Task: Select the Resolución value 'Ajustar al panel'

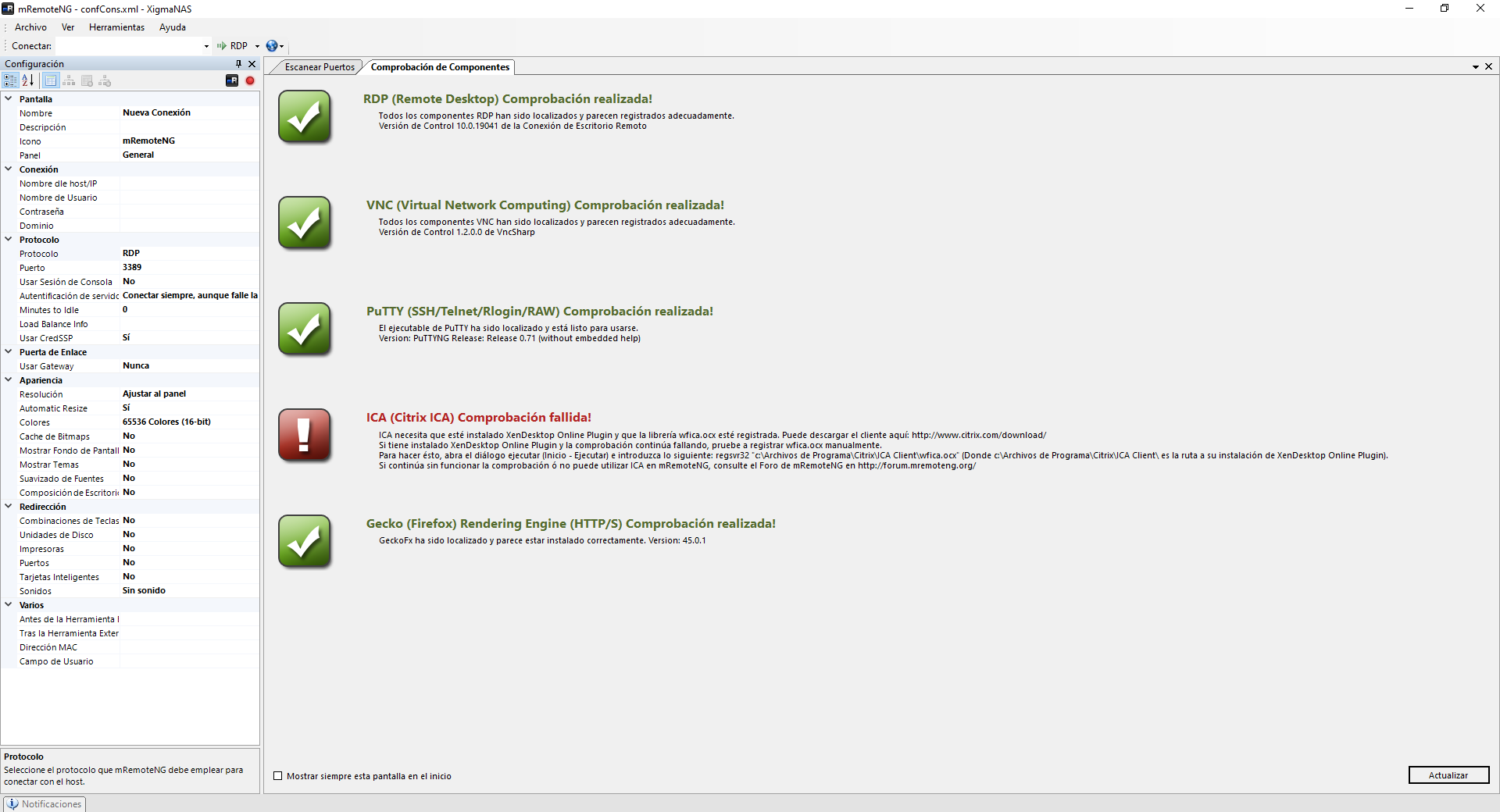Action: click(x=154, y=394)
